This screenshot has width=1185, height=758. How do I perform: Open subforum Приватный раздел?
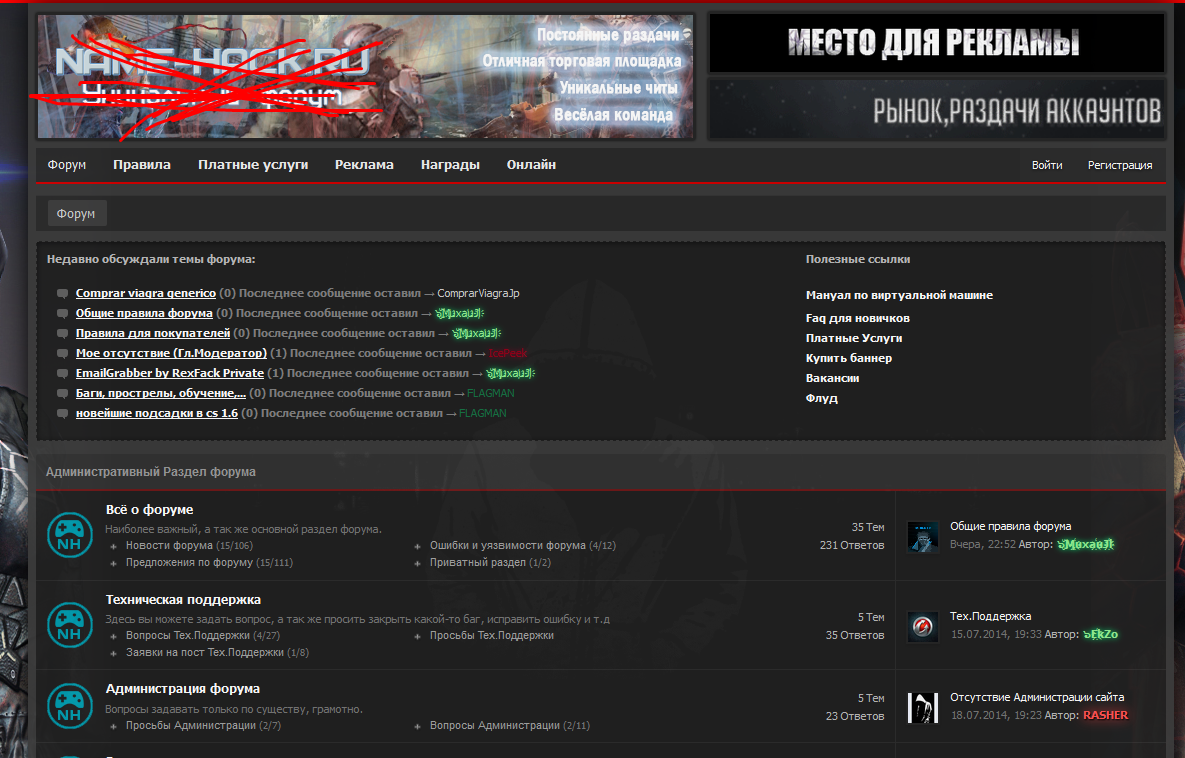pos(478,562)
